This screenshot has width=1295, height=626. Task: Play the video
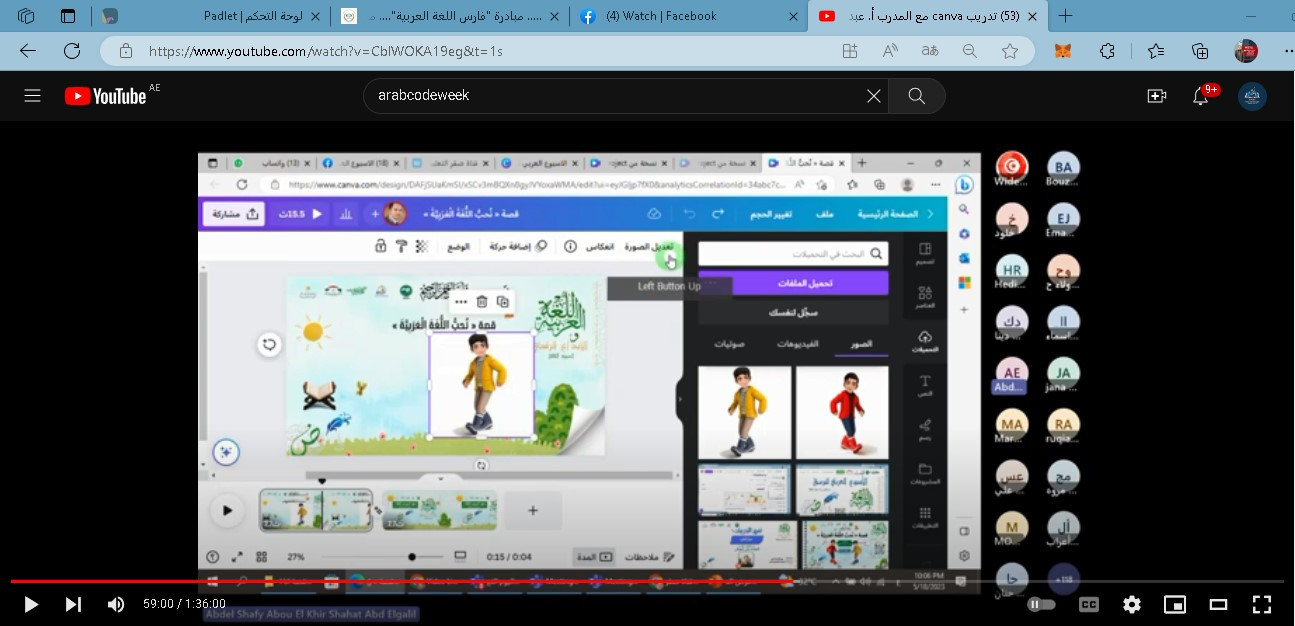tap(31, 604)
